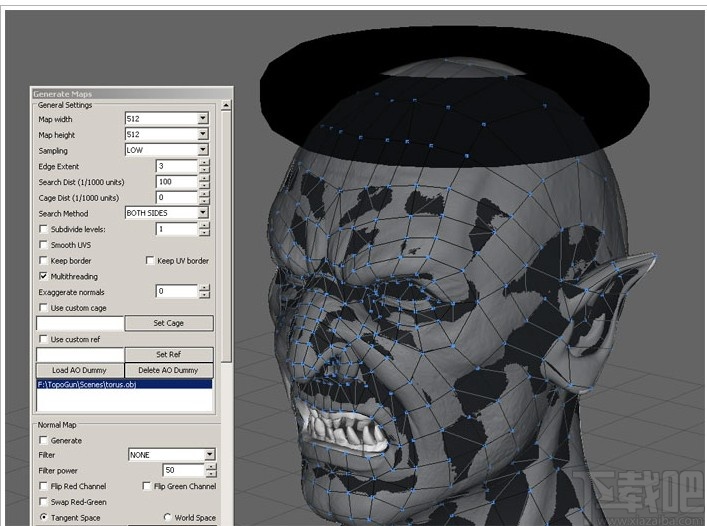Click the Set Cage button

click(x=168, y=324)
